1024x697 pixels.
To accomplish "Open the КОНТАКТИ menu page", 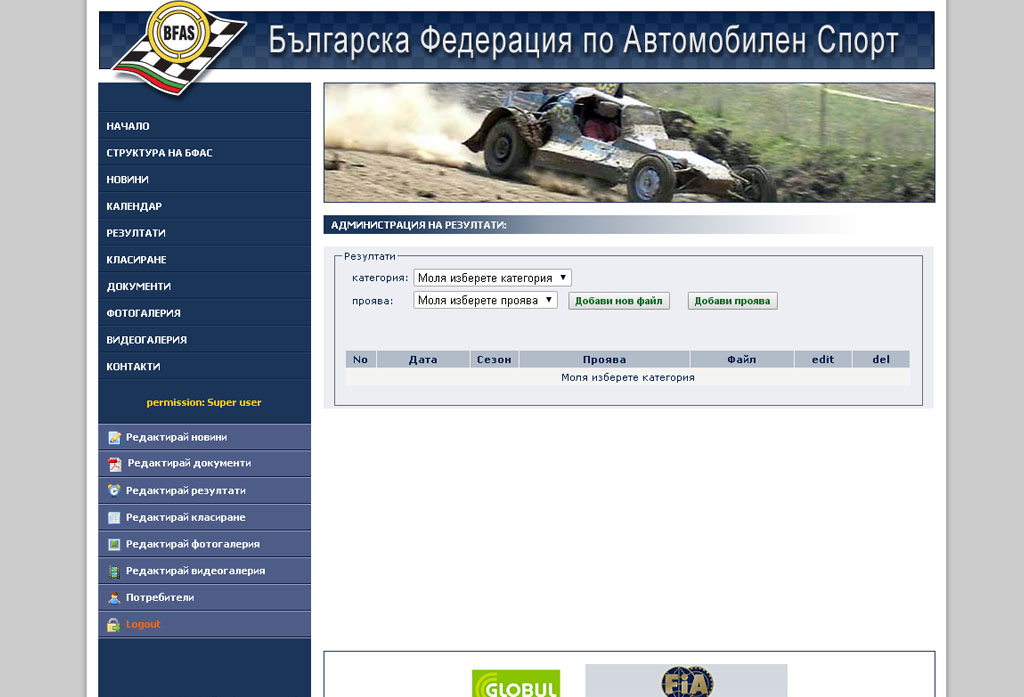I will (133, 366).
